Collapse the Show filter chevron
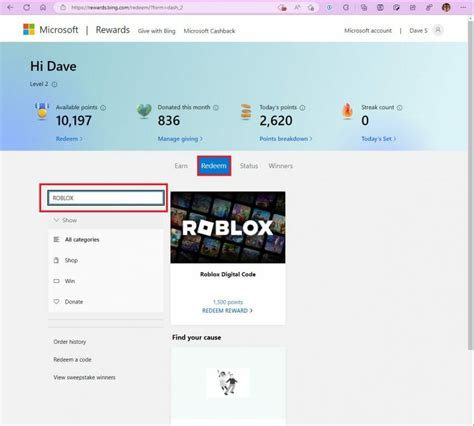Image resolution: width=474 pixels, height=426 pixels. pos(56,220)
